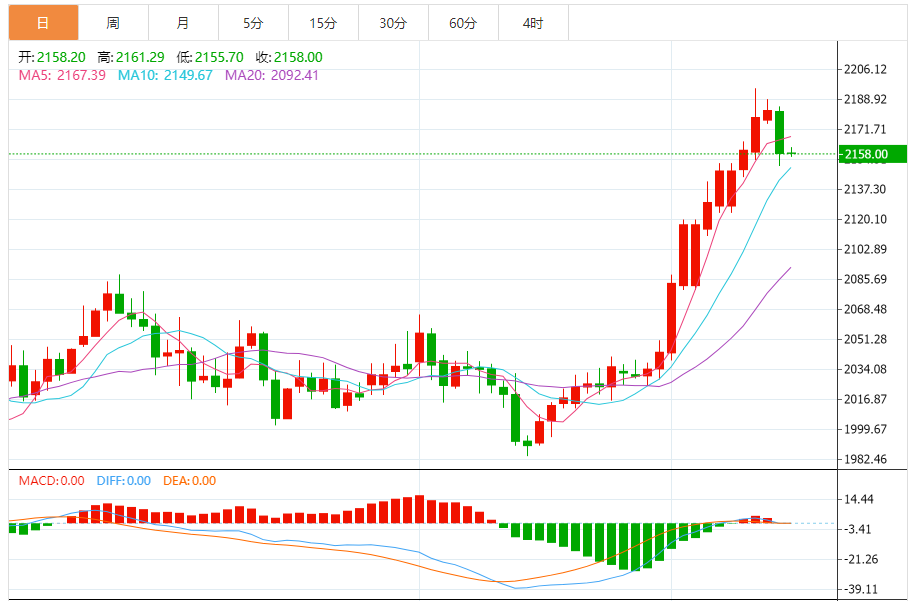The image size is (915, 601).
Task: Click the MACD:0.00 indicator label
Action: pyautogui.click(x=51, y=481)
